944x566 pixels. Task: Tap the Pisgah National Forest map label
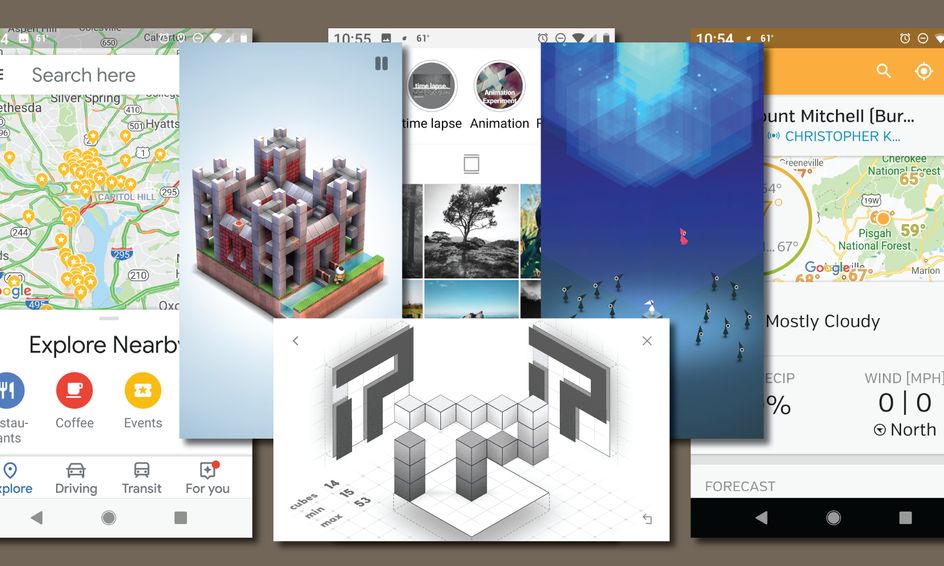875,240
